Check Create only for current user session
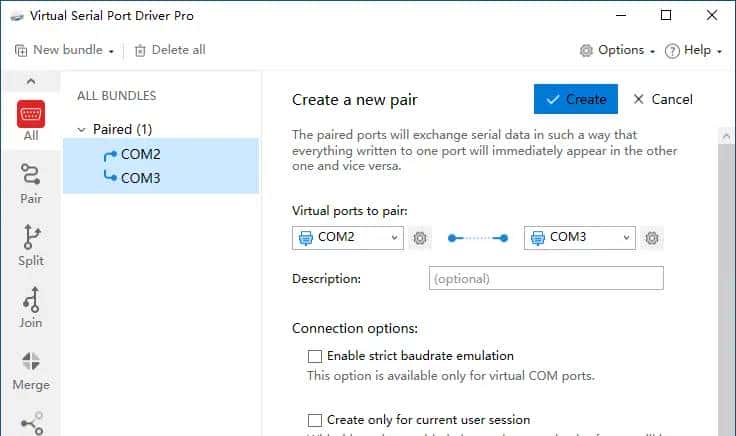 pyautogui.click(x=315, y=420)
